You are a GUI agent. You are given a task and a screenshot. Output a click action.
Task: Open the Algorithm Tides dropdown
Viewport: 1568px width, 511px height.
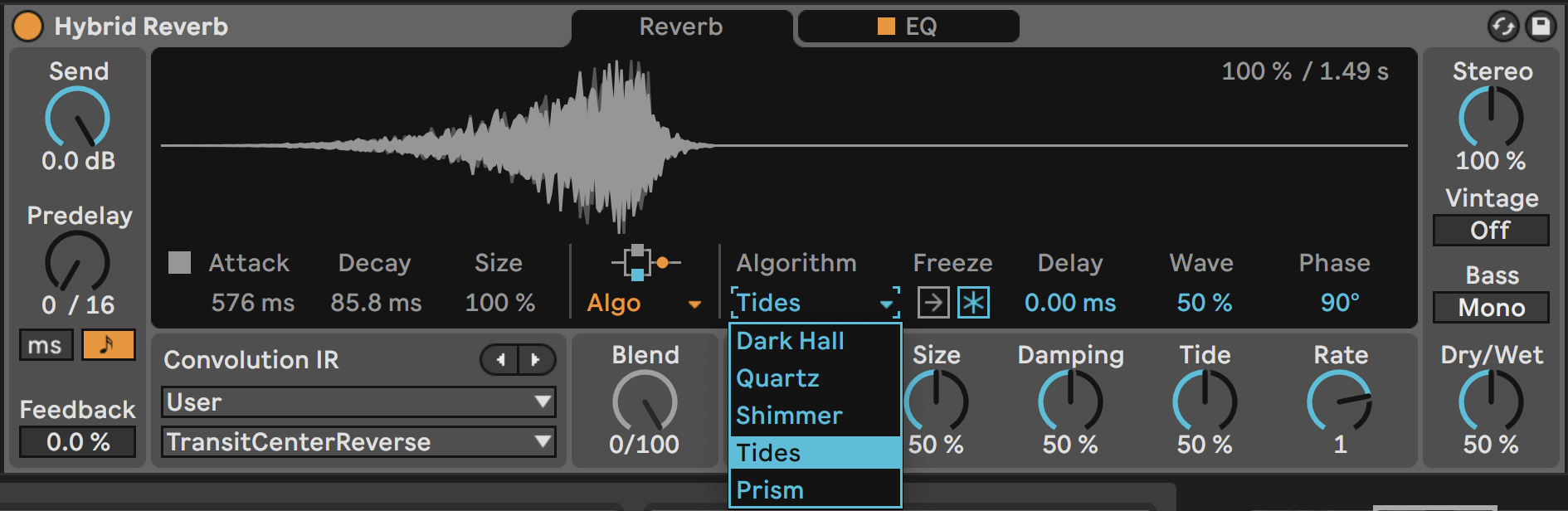pyautogui.click(x=816, y=304)
